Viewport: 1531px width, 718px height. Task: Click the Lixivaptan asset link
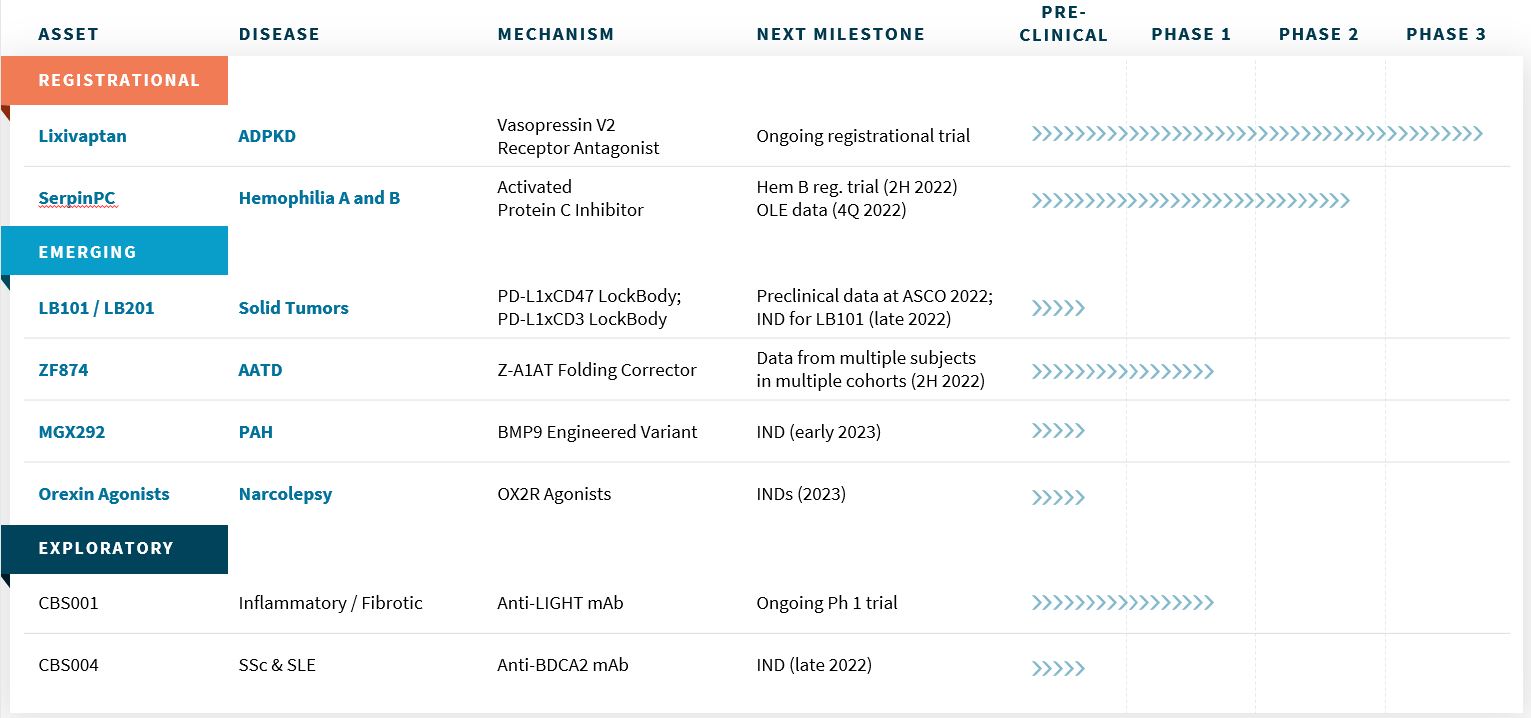click(x=82, y=136)
